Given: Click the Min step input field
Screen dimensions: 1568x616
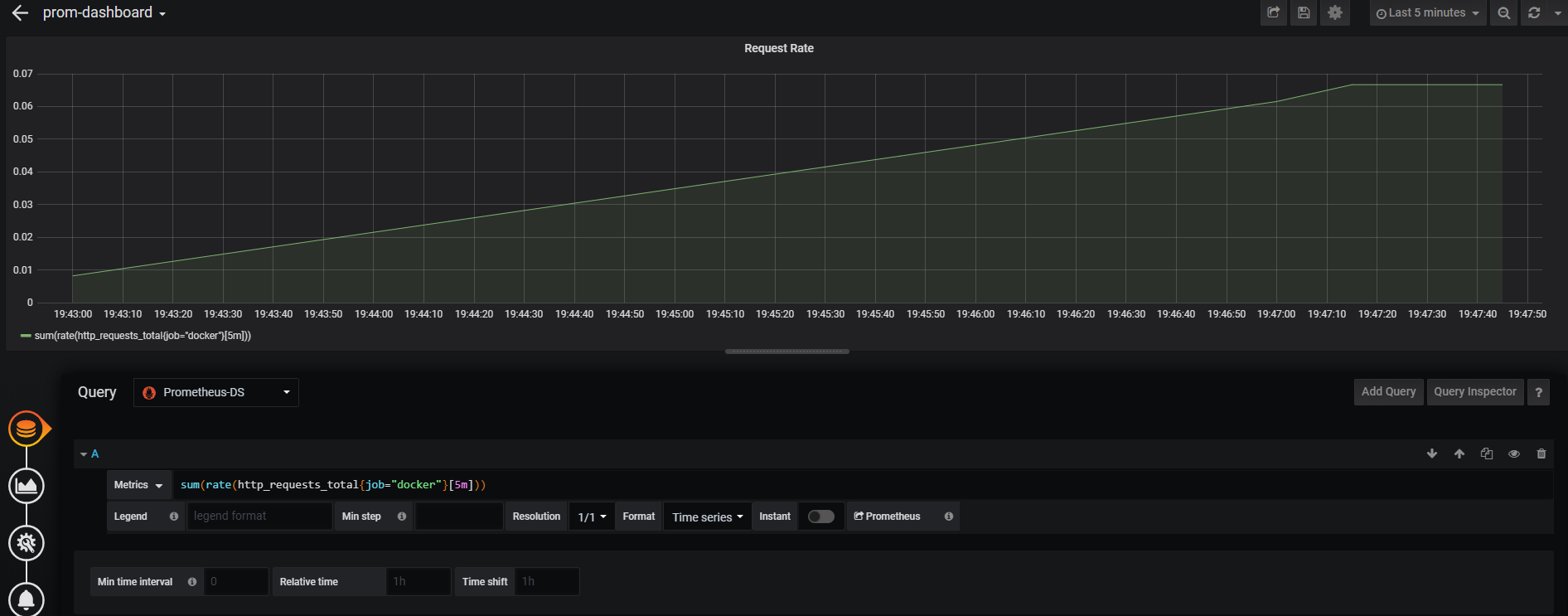Looking at the screenshot, I should click(x=459, y=517).
